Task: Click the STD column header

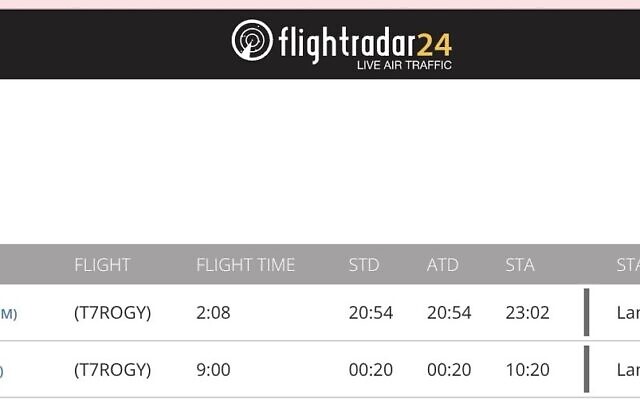Action: pyautogui.click(x=364, y=265)
